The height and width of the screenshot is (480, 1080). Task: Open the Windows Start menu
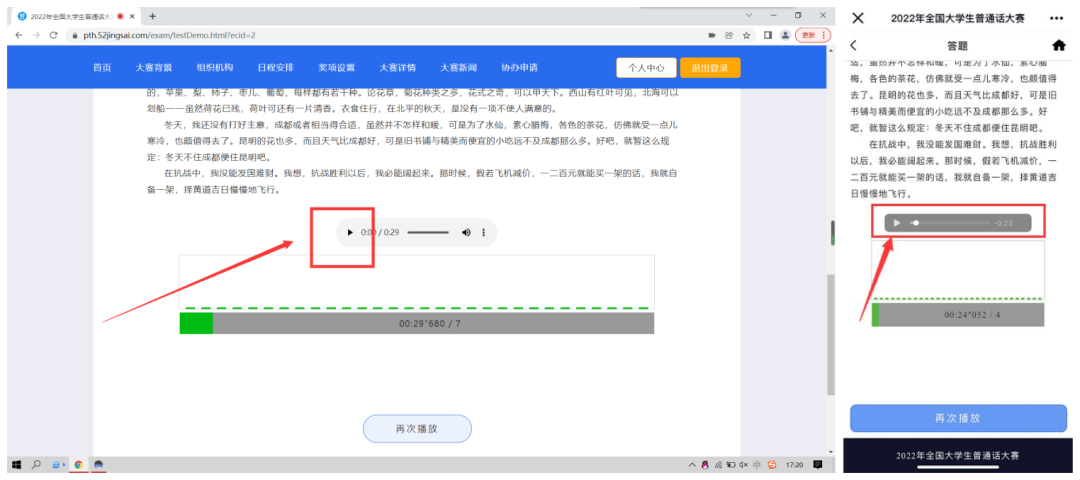(16, 465)
